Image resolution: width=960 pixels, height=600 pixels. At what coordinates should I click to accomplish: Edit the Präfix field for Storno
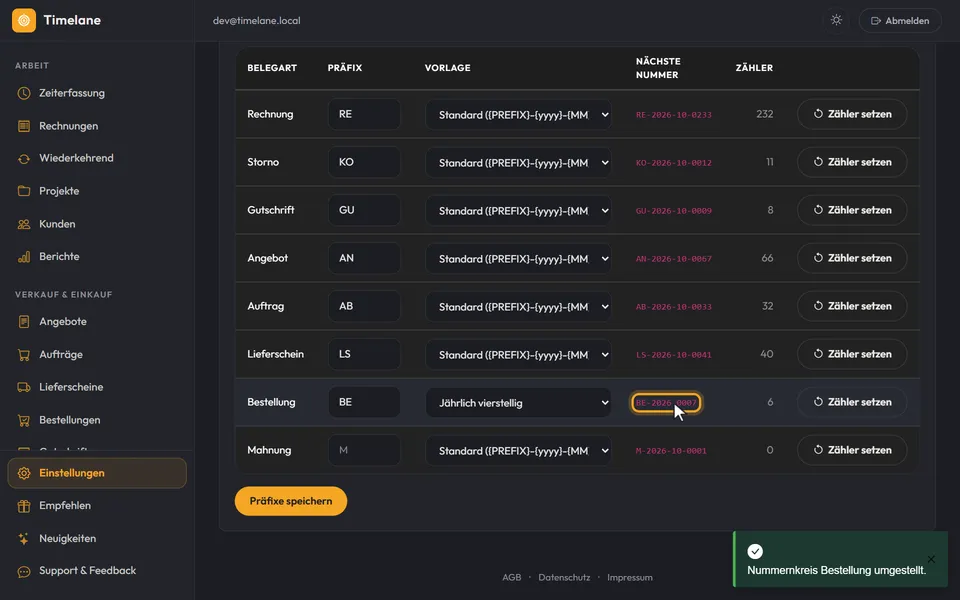click(364, 162)
